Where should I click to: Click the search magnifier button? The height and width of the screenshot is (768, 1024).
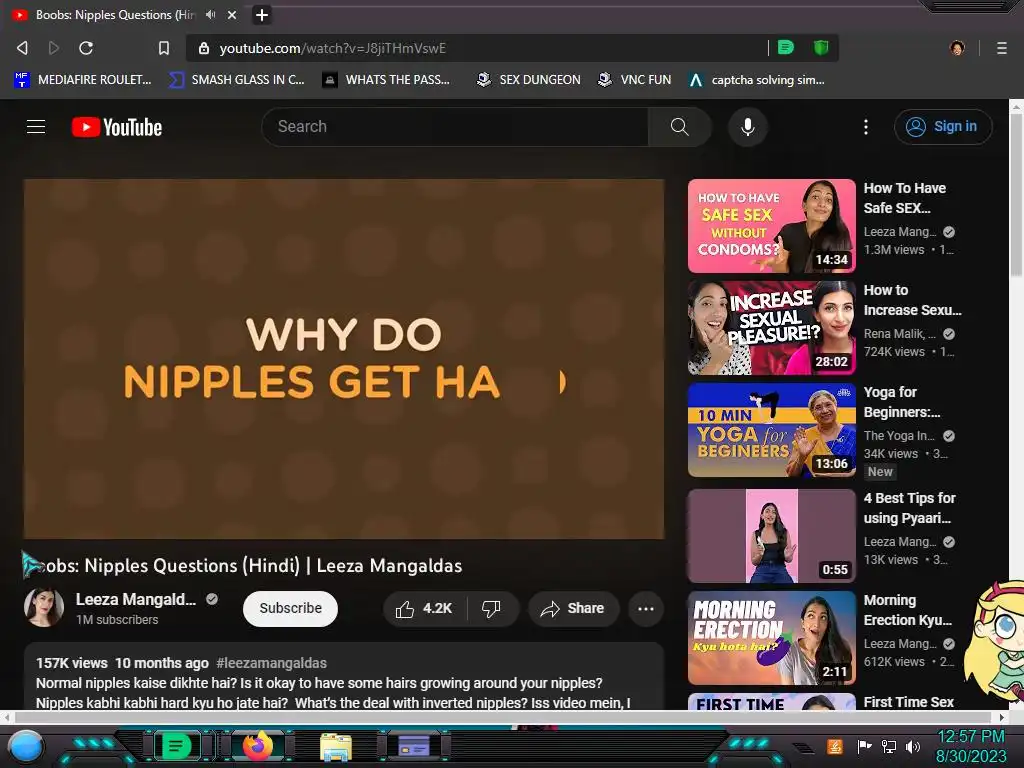679,127
